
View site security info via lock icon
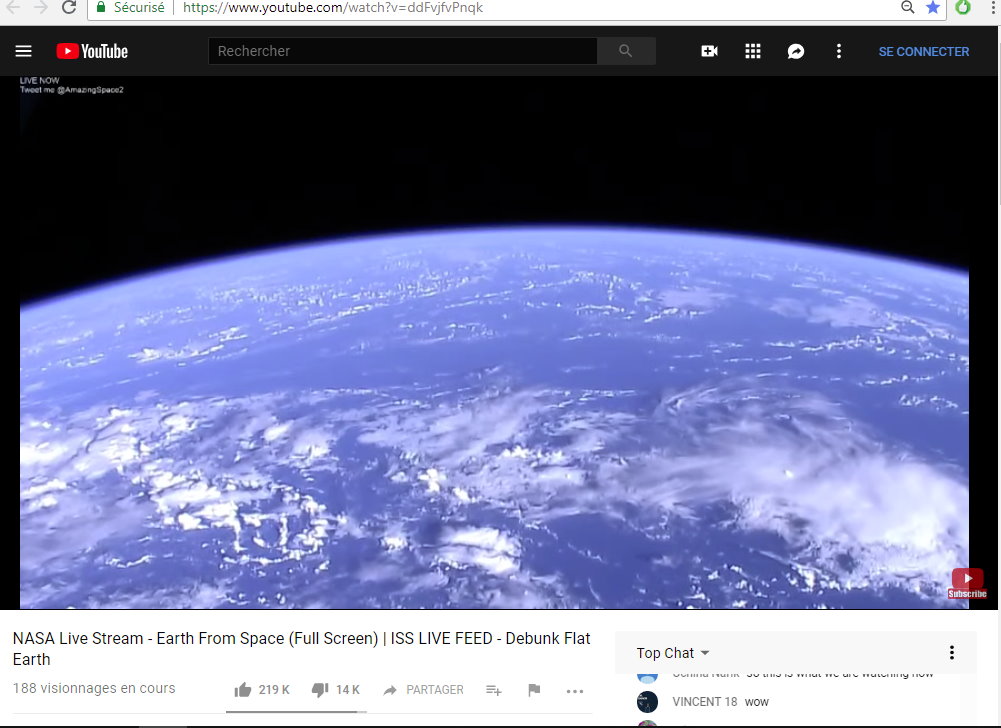(x=101, y=7)
